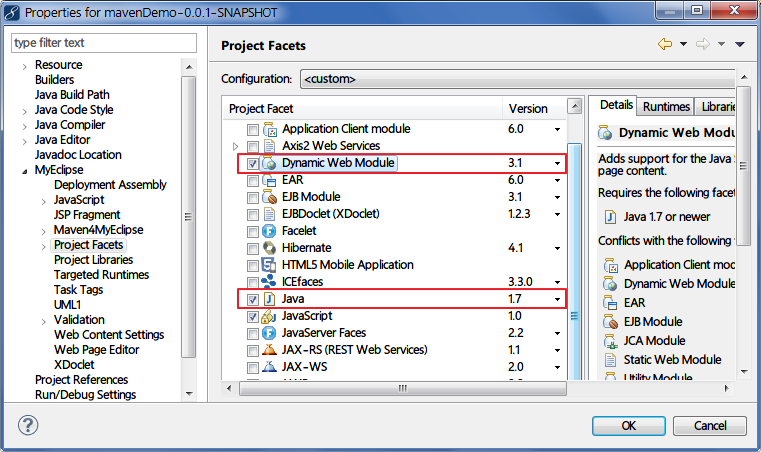Screen dimensions: 761x452
Task: Expand the Axis2 Web Services node
Action: click(x=235, y=146)
